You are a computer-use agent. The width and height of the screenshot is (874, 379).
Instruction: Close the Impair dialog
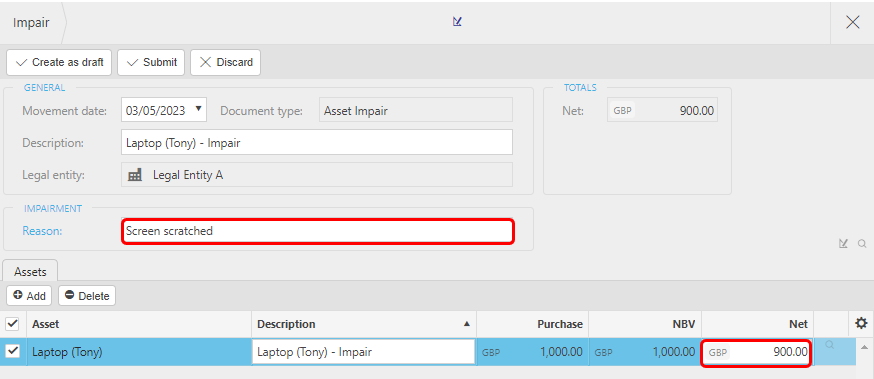tap(852, 22)
